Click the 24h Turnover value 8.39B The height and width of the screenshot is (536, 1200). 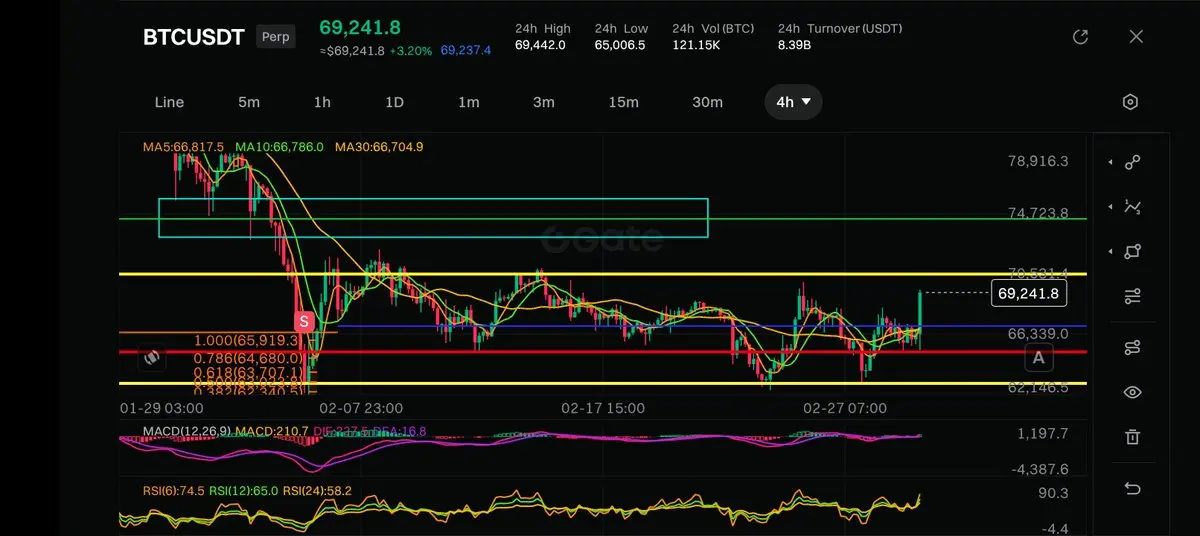[x=796, y=45]
